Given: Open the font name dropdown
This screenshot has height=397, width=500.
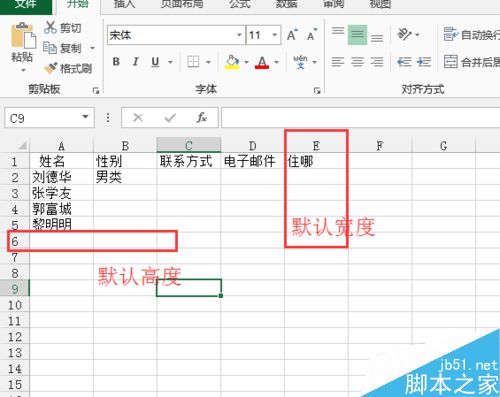Looking at the screenshot, I should [x=239, y=35].
